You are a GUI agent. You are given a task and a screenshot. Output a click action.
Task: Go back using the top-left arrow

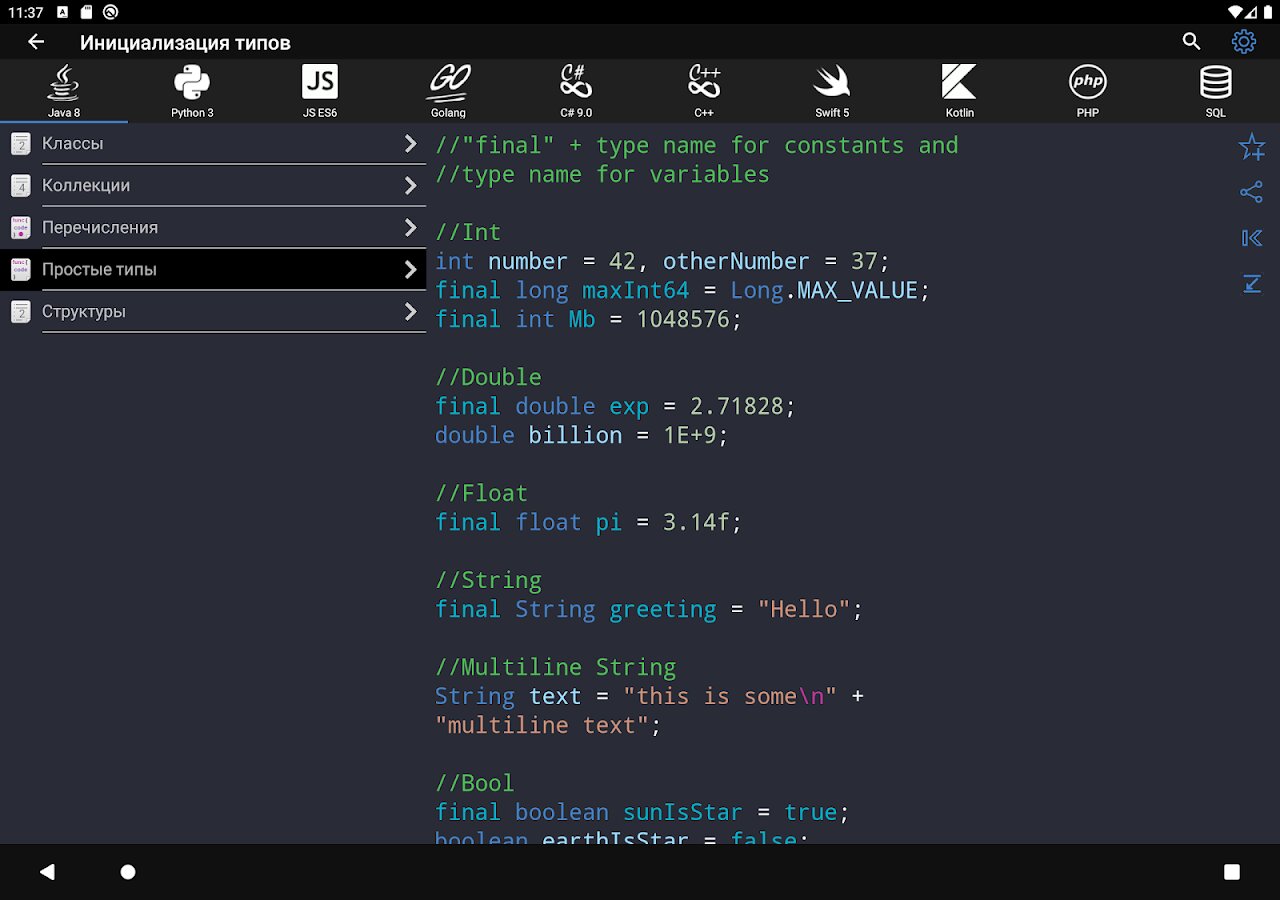[x=36, y=42]
